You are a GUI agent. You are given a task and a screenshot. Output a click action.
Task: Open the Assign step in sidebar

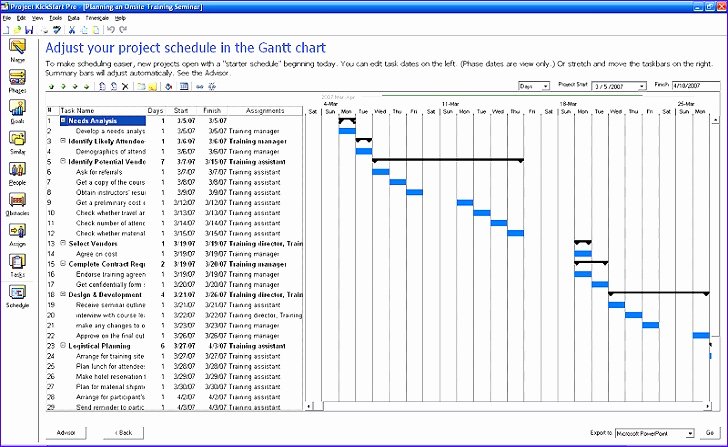pyautogui.click(x=17, y=235)
